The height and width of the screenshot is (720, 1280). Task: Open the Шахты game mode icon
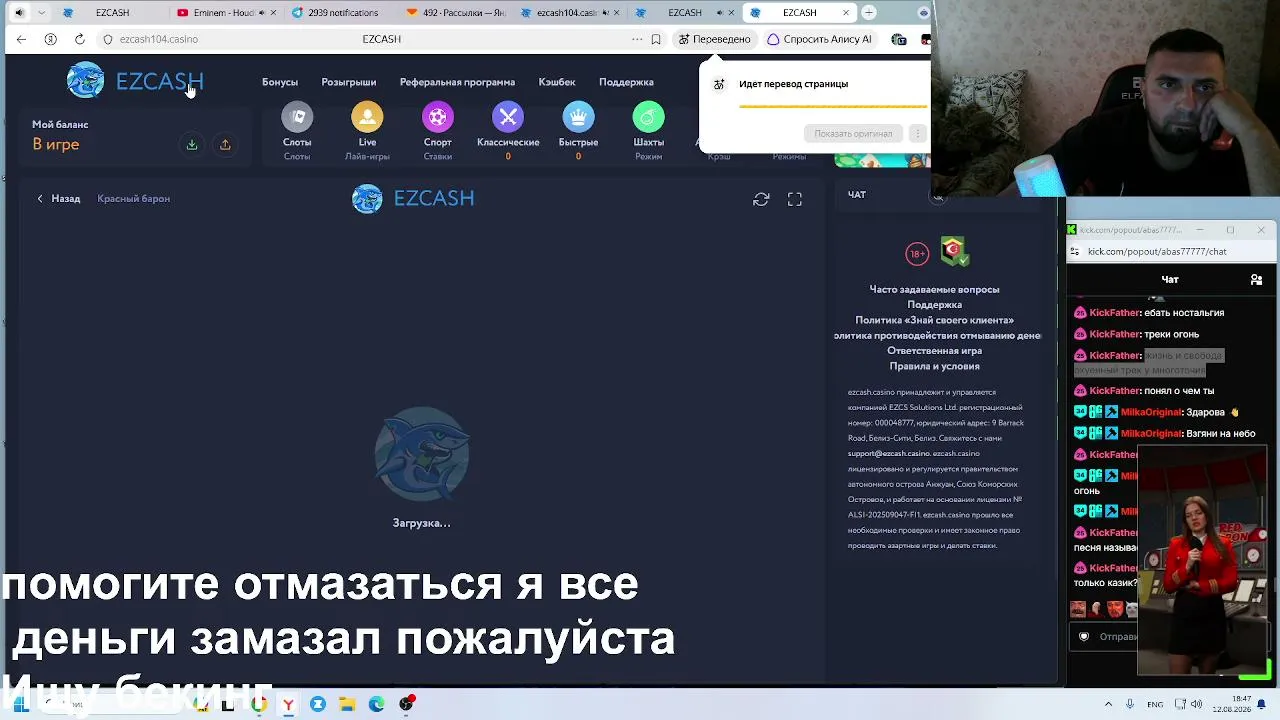tap(648, 118)
